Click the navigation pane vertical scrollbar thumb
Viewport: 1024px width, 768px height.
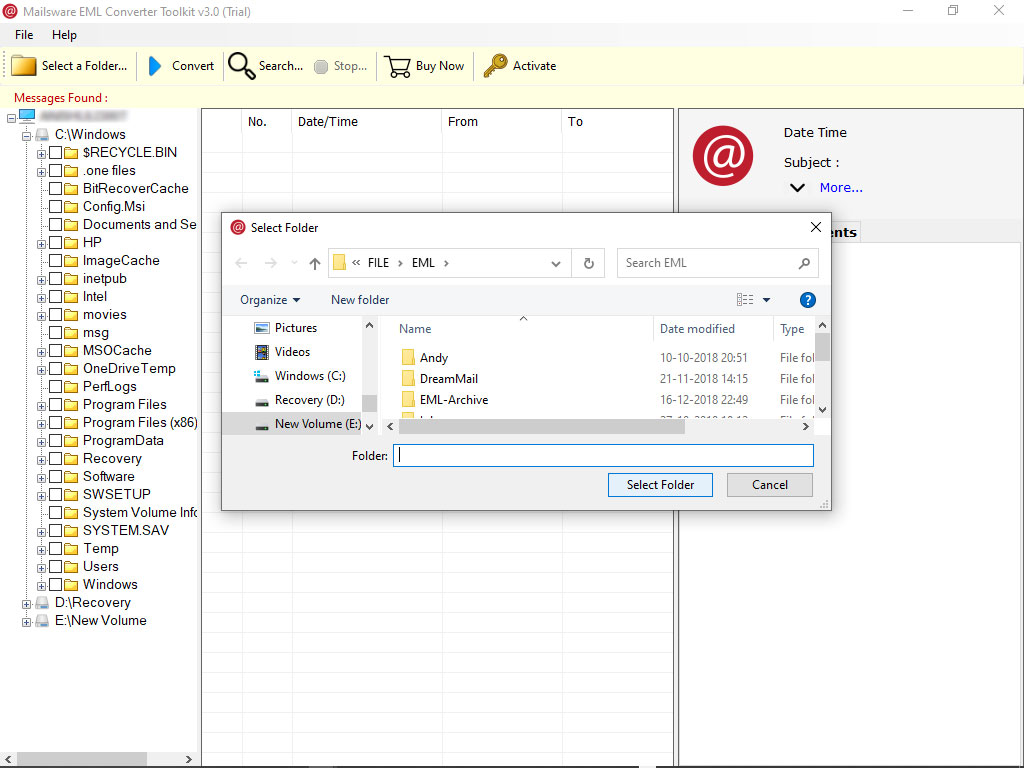point(369,404)
